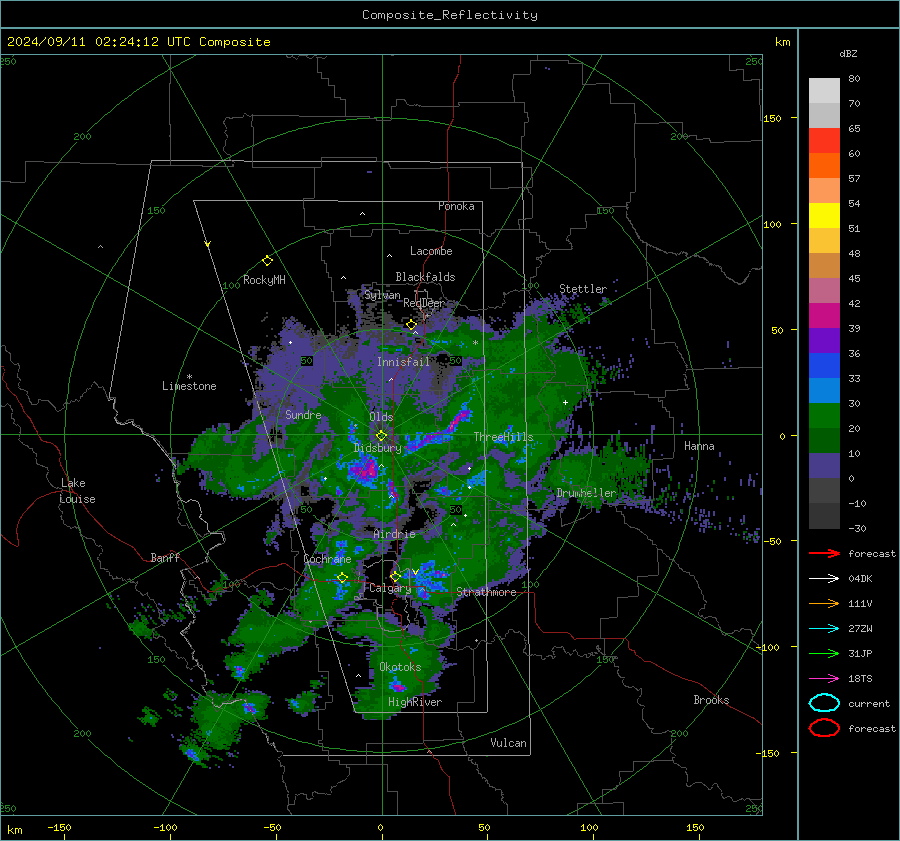Click the asterisk marker above Limestone

pyautogui.click(x=189, y=377)
